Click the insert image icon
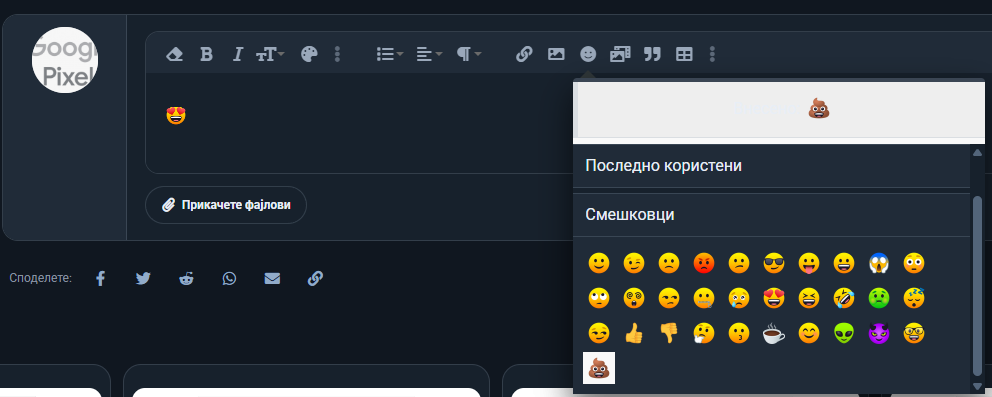 [x=556, y=54]
